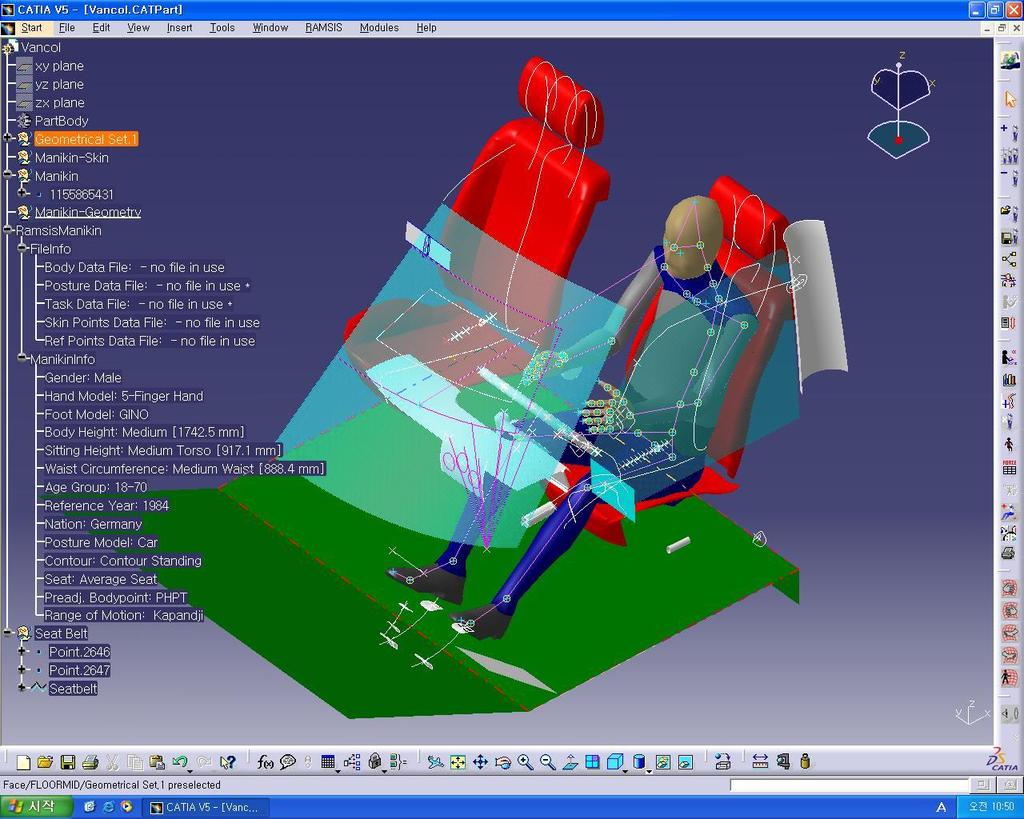Fly through view with the airplane icon
The height and width of the screenshot is (819, 1024).
[x=435, y=762]
